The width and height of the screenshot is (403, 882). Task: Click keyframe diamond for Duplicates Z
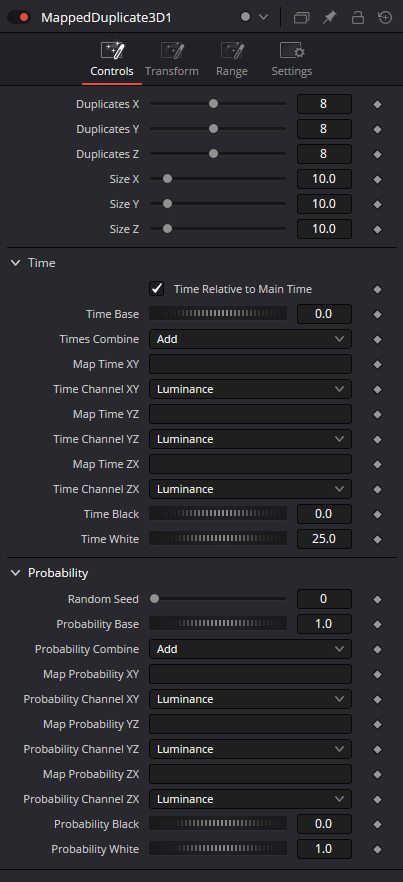[x=378, y=155]
